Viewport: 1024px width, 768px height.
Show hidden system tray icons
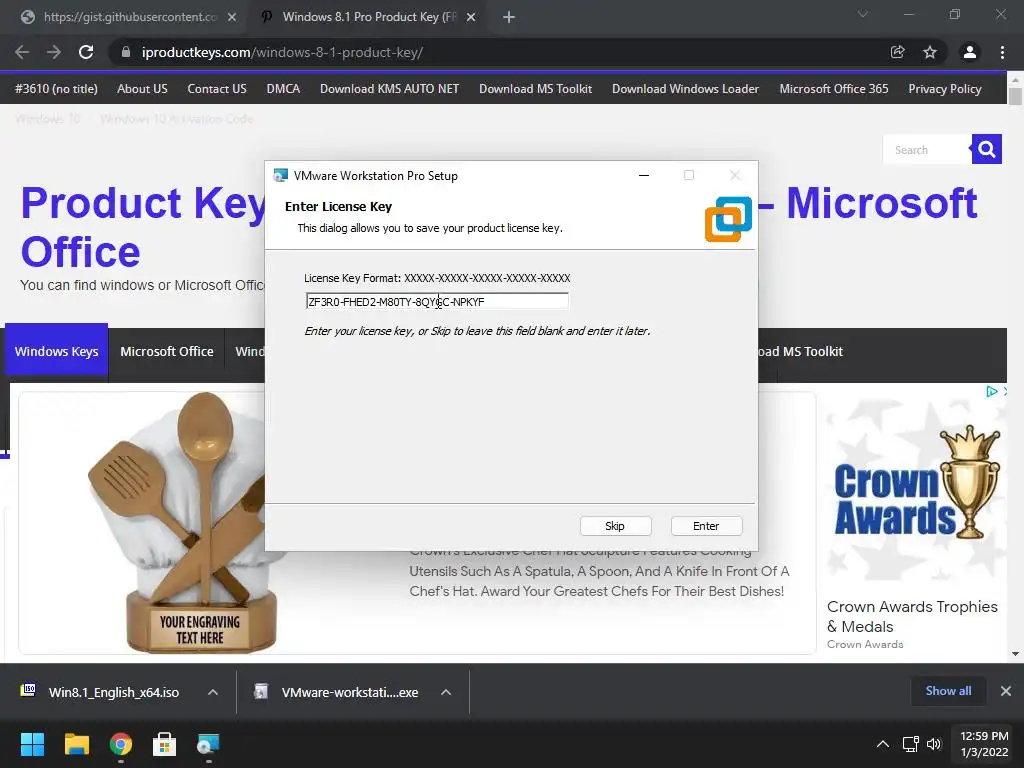pos(882,744)
